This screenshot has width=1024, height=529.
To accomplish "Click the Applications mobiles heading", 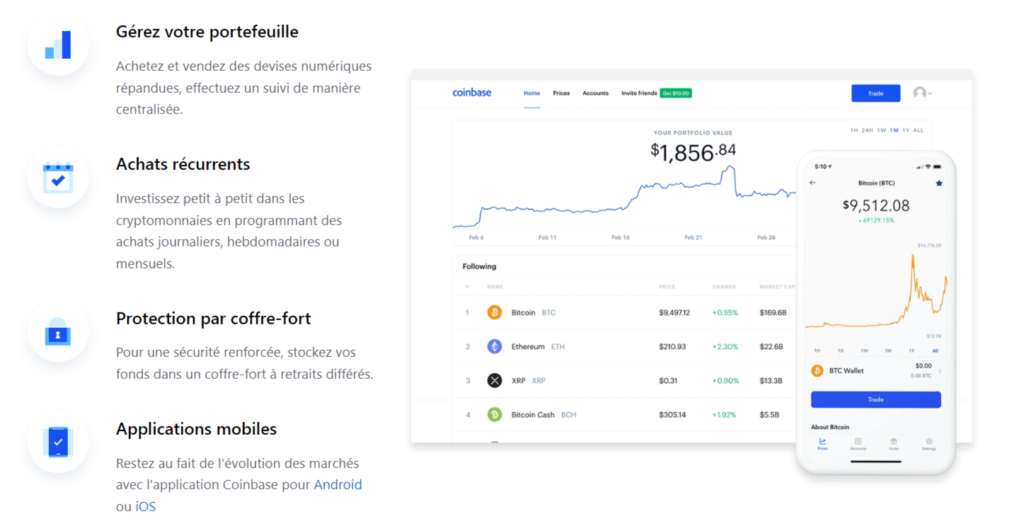I will (196, 429).
